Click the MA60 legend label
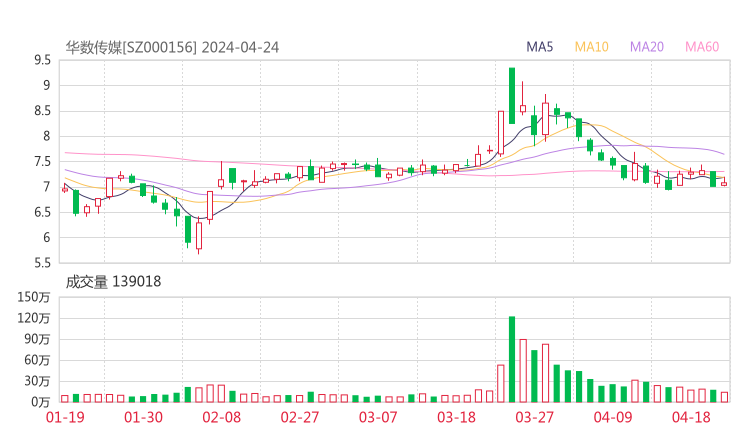 click(x=702, y=47)
